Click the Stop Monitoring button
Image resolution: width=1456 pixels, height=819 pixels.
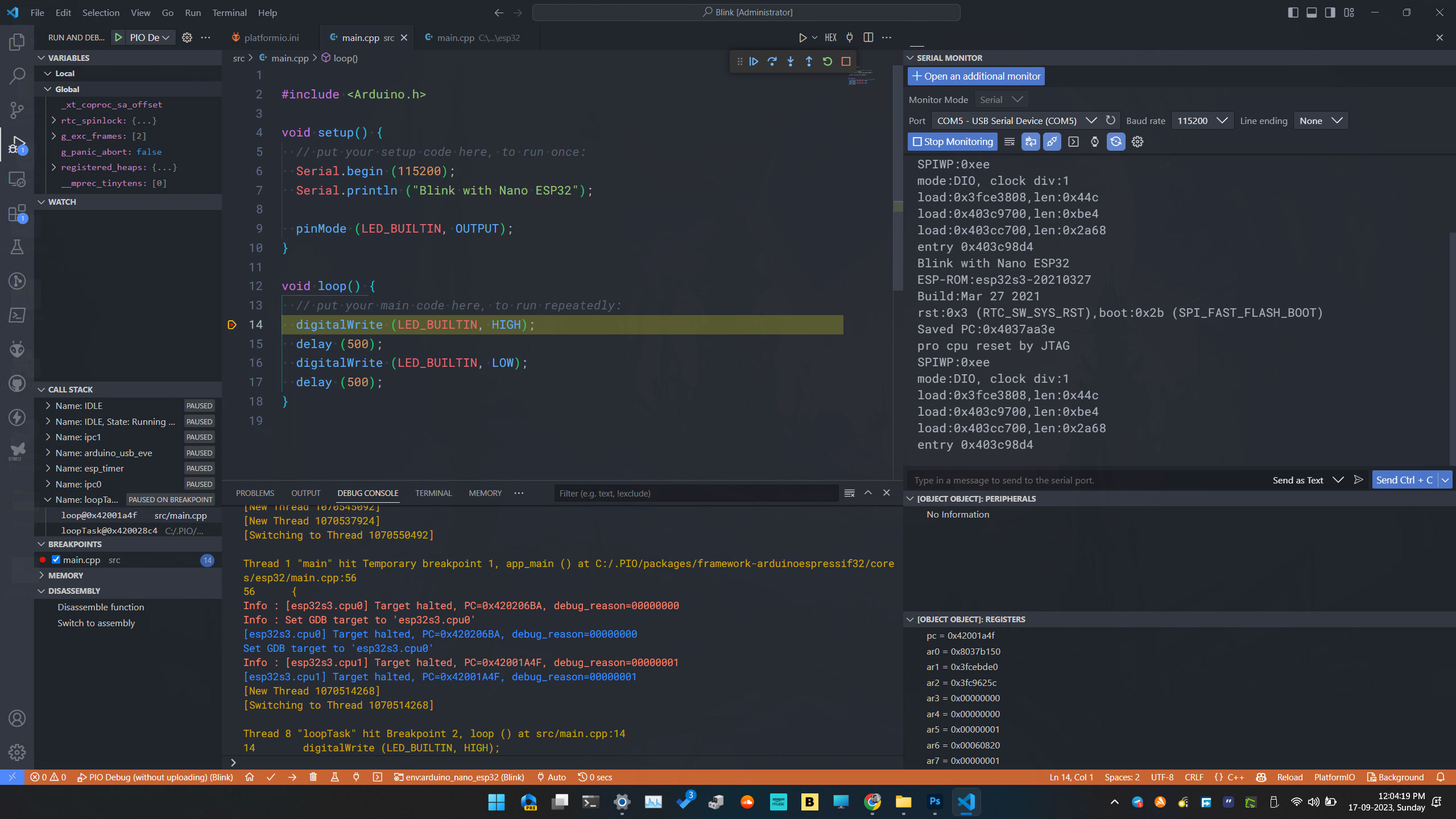coord(953,142)
